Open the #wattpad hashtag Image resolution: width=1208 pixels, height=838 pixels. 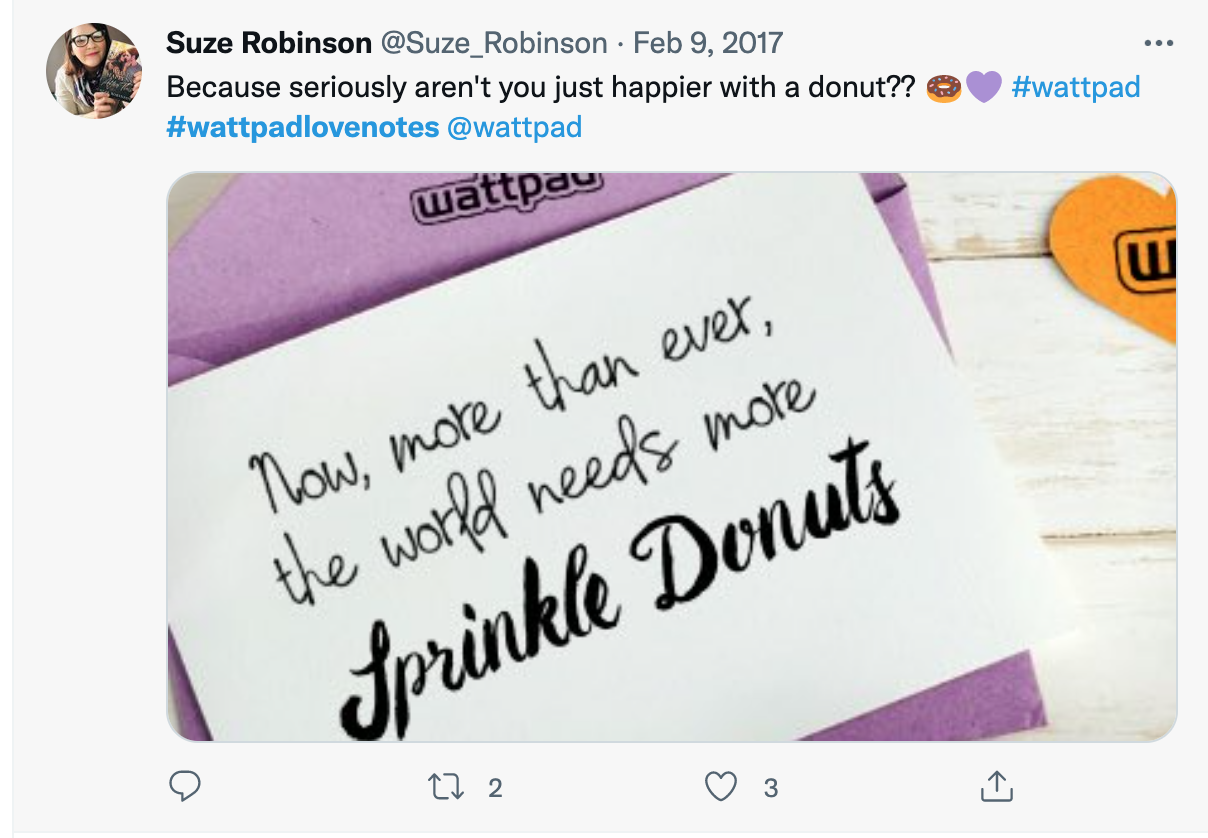(1076, 87)
